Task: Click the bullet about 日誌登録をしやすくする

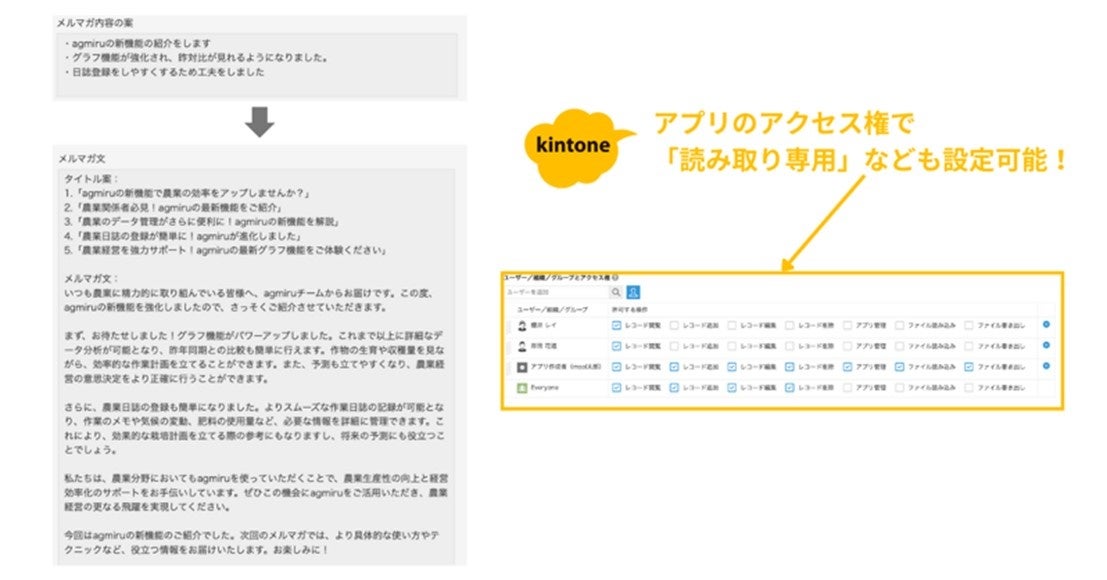Action: (x=164, y=72)
